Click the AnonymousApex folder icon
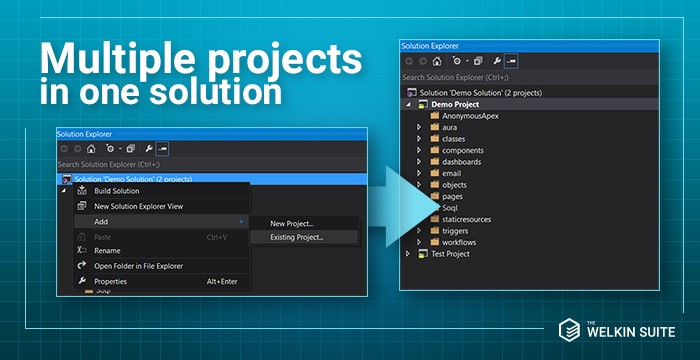The image size is (700, 360). pos(435,116)
